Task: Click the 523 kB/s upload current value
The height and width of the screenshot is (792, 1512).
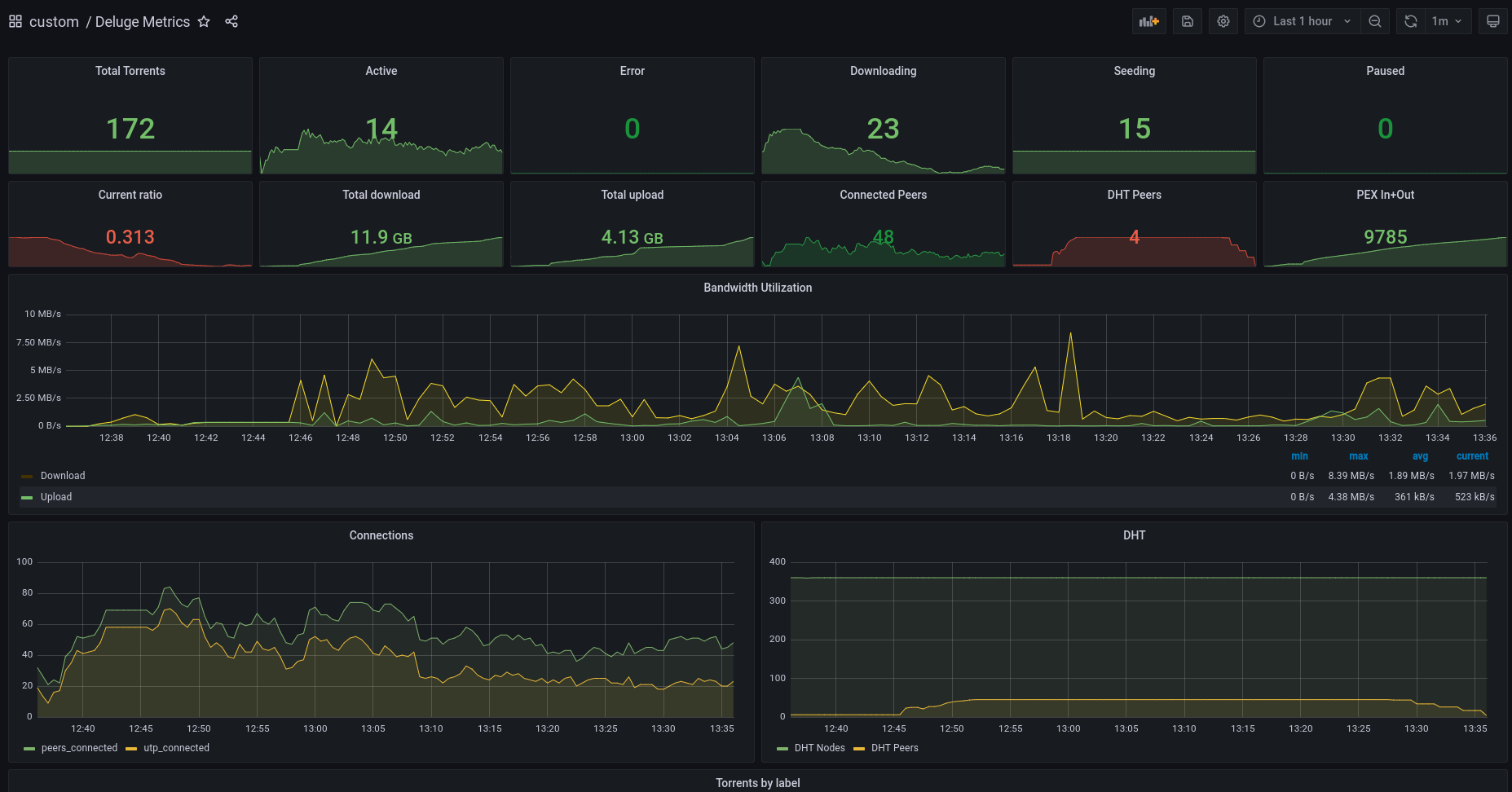Action: [1475, 497]
